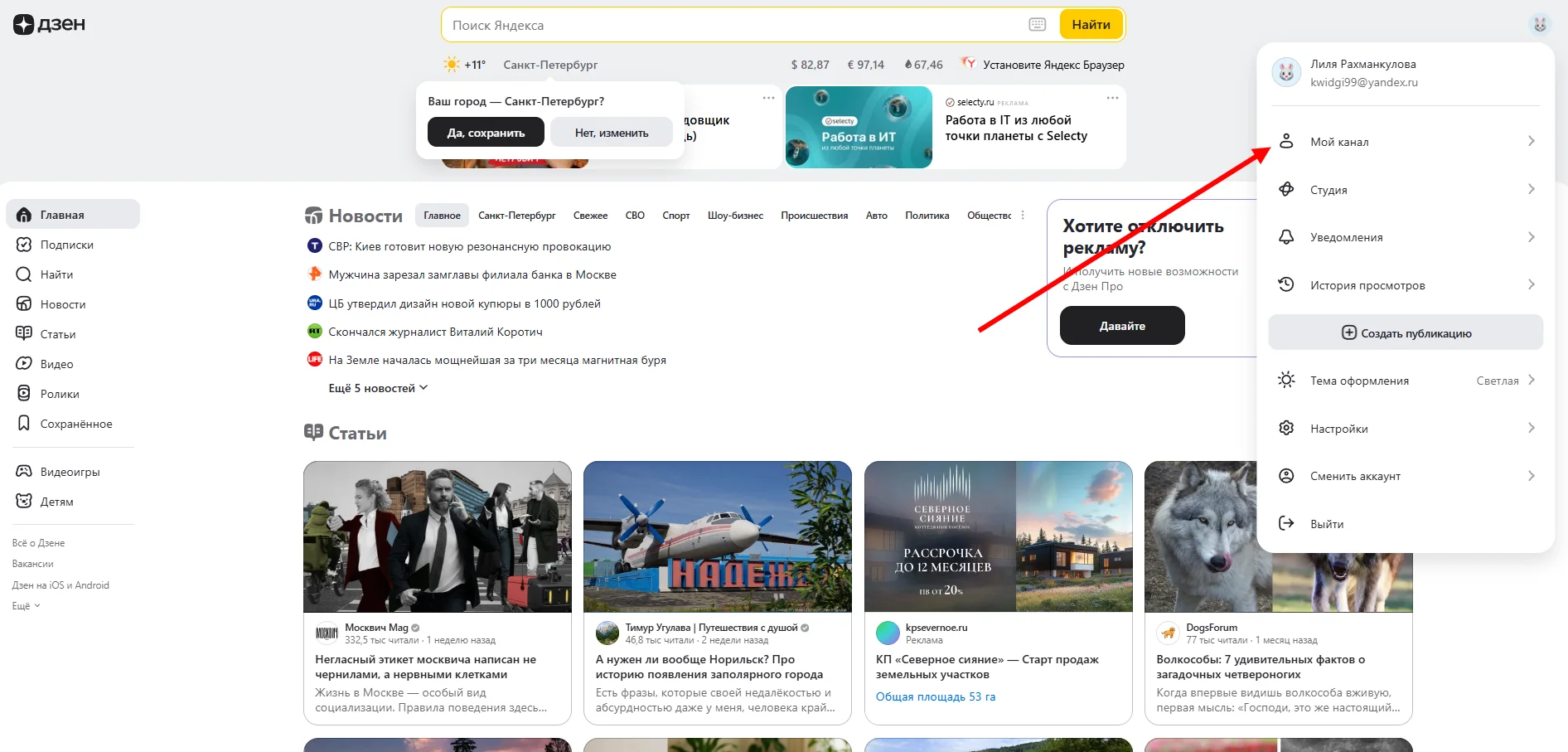Click the Видеоигры gamepad icon

[24, 472]
